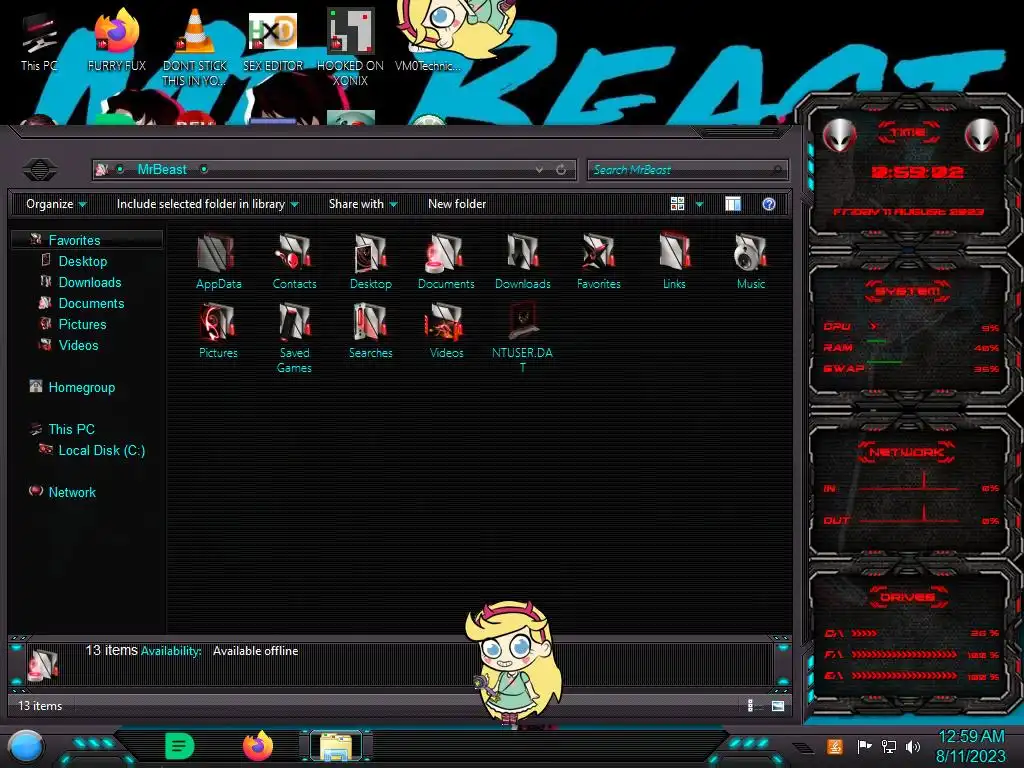
Task: Open the Help button in Explorer toolbar
Action: click(769, 204)
